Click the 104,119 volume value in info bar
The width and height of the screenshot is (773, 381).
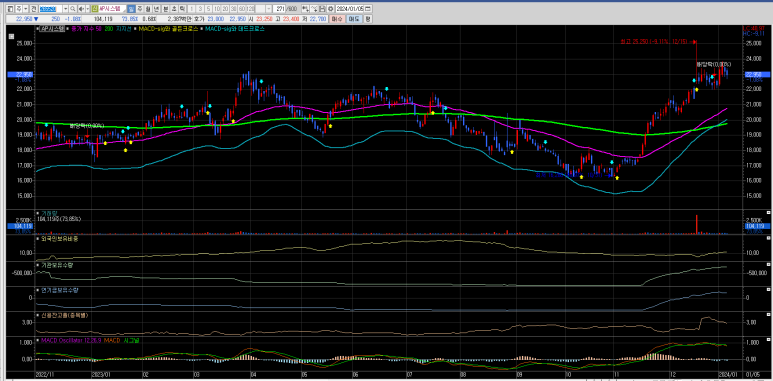[x=103, y=19]
